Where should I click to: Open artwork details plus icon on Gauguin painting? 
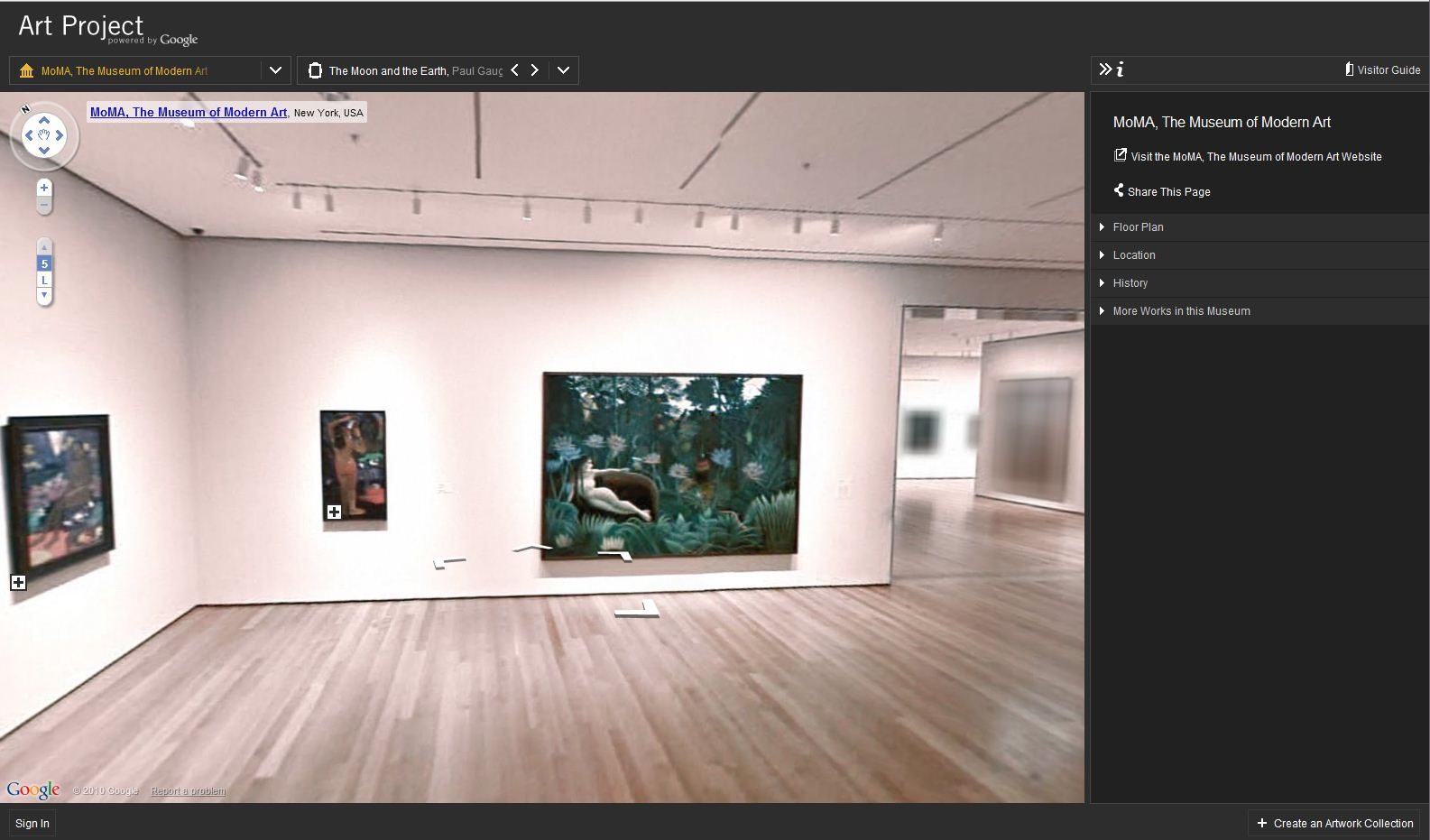[x=334, y=512]
